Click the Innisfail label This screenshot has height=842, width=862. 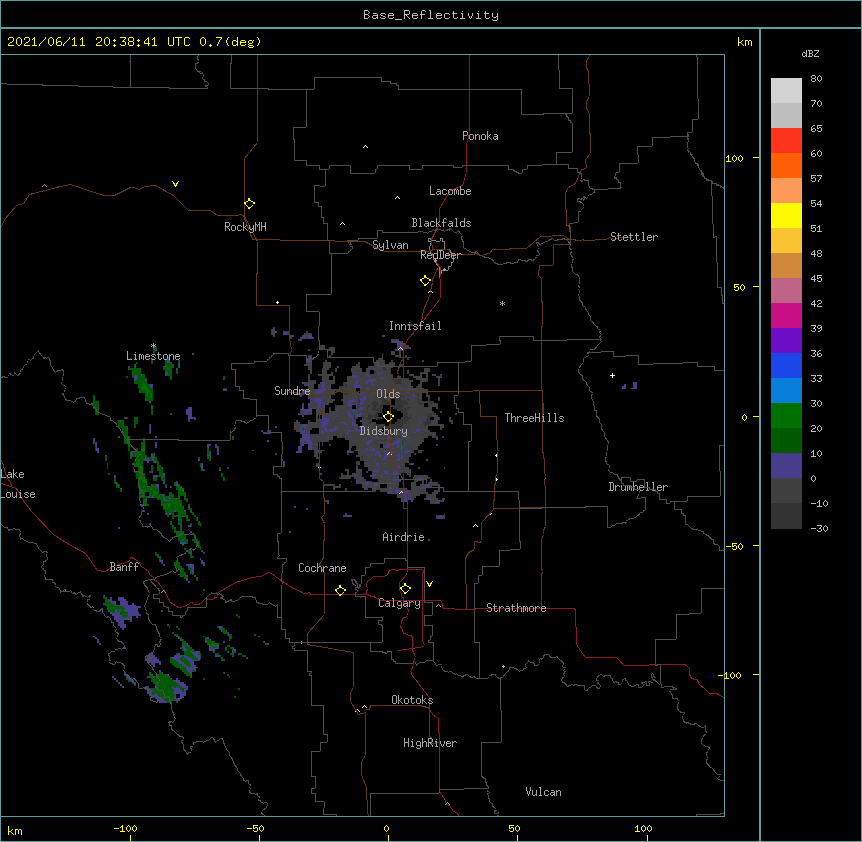coord(415,326)
